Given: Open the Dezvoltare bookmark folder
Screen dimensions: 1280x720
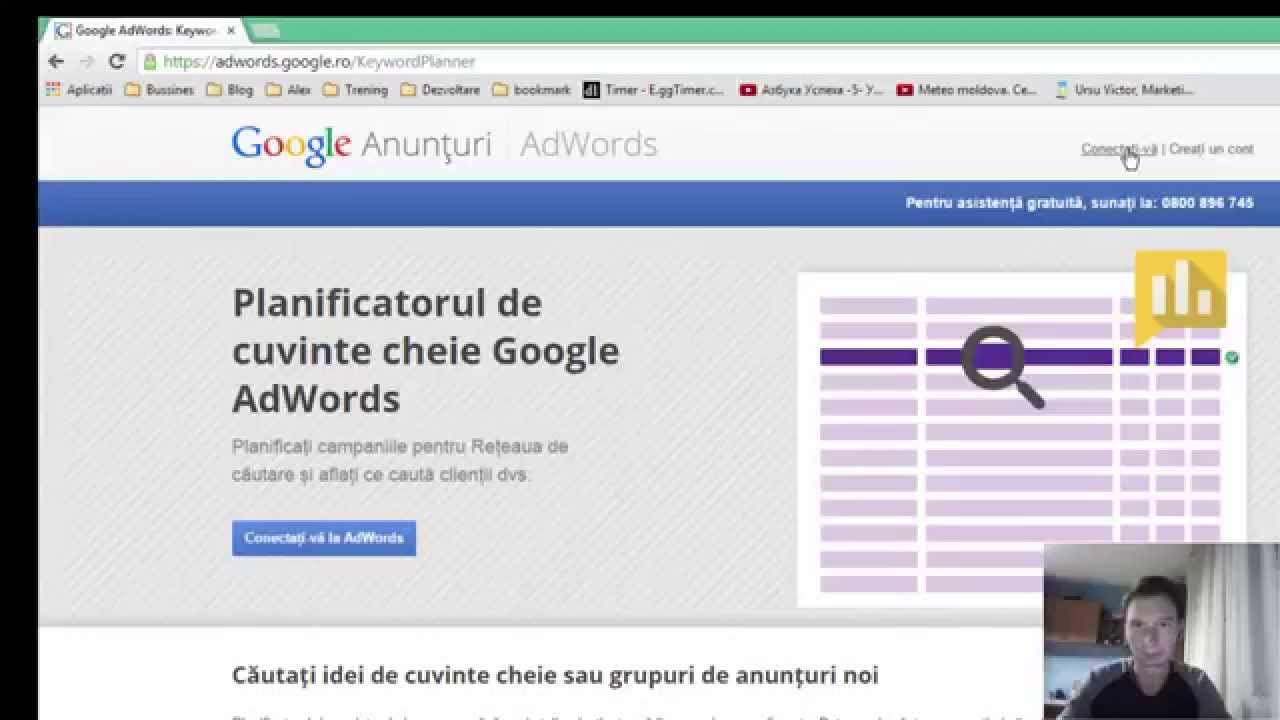Looking at the screenshot, I should [x=440, y=90].
